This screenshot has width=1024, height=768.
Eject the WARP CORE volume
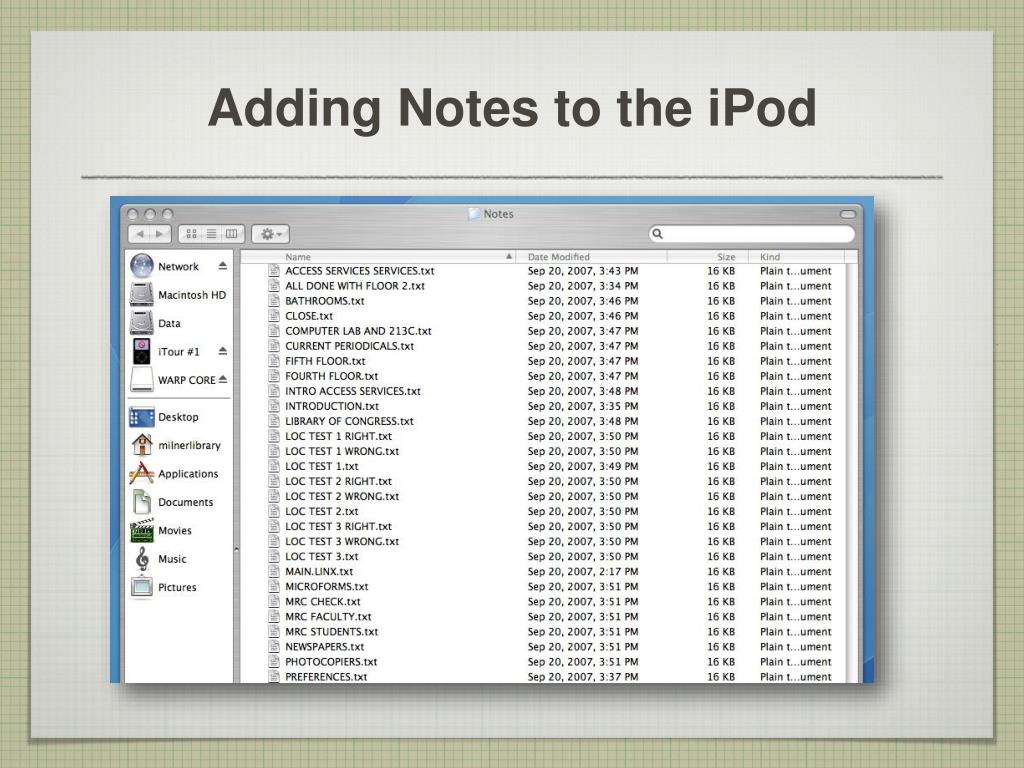[223, 379]
